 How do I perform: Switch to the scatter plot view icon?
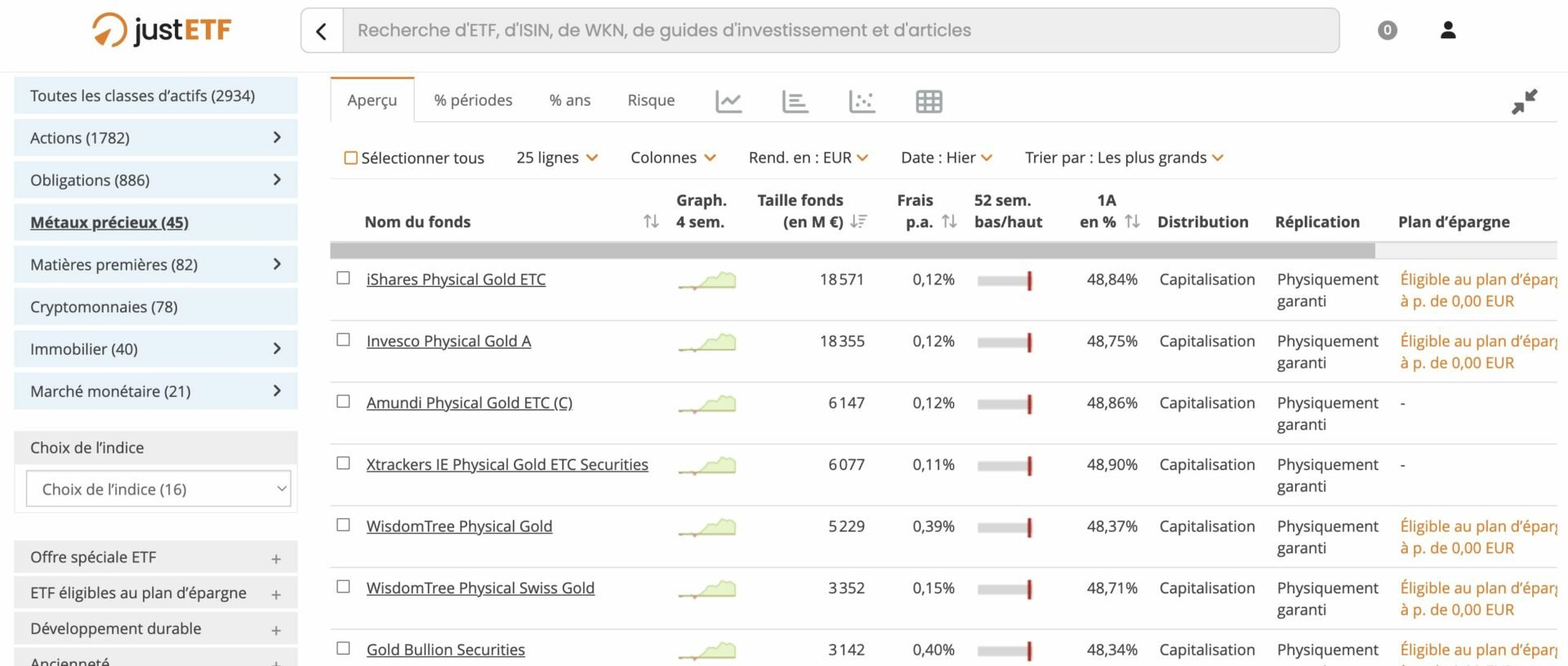pos(862,101)
